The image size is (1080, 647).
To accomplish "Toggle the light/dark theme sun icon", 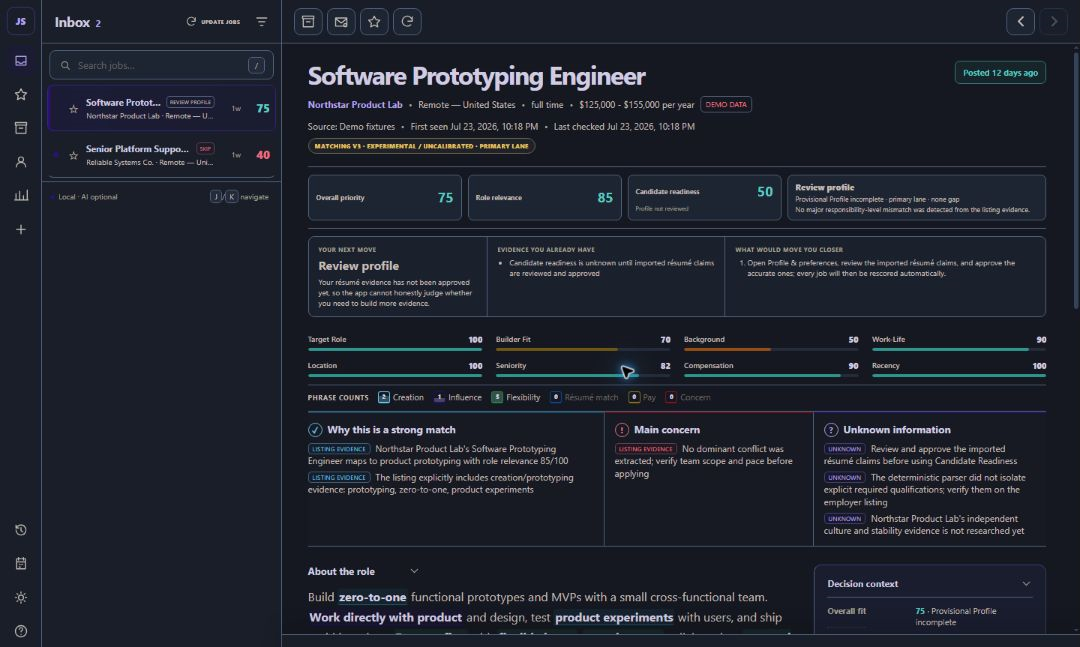I will [21, 597].
